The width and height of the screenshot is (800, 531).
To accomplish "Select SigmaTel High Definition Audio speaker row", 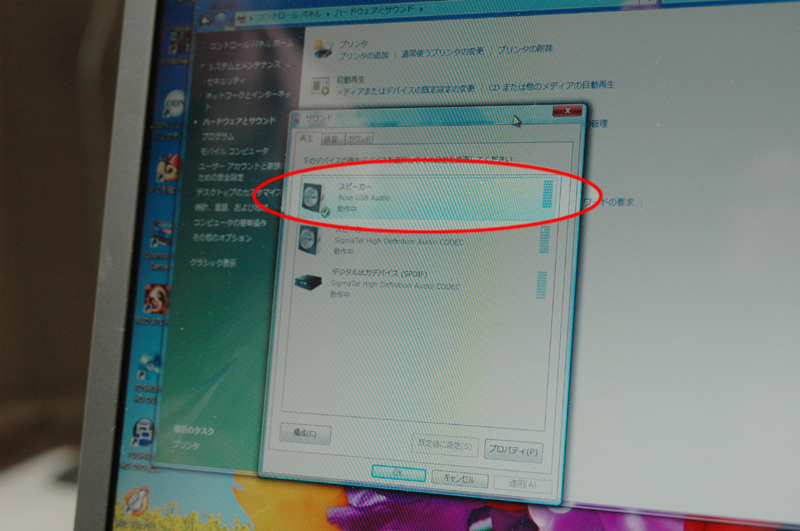I will coord(423,240).
